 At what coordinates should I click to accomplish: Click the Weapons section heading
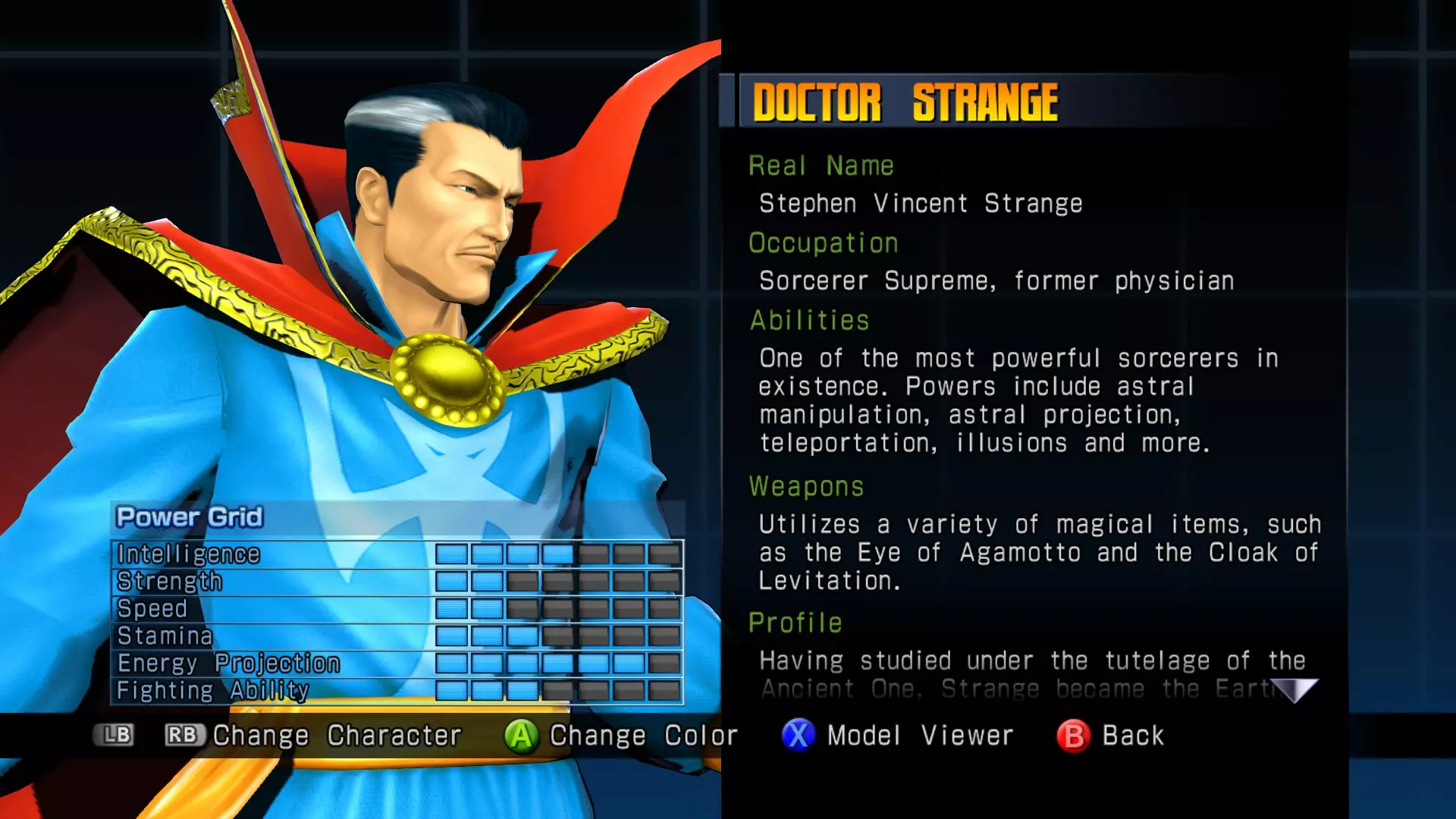806,487
